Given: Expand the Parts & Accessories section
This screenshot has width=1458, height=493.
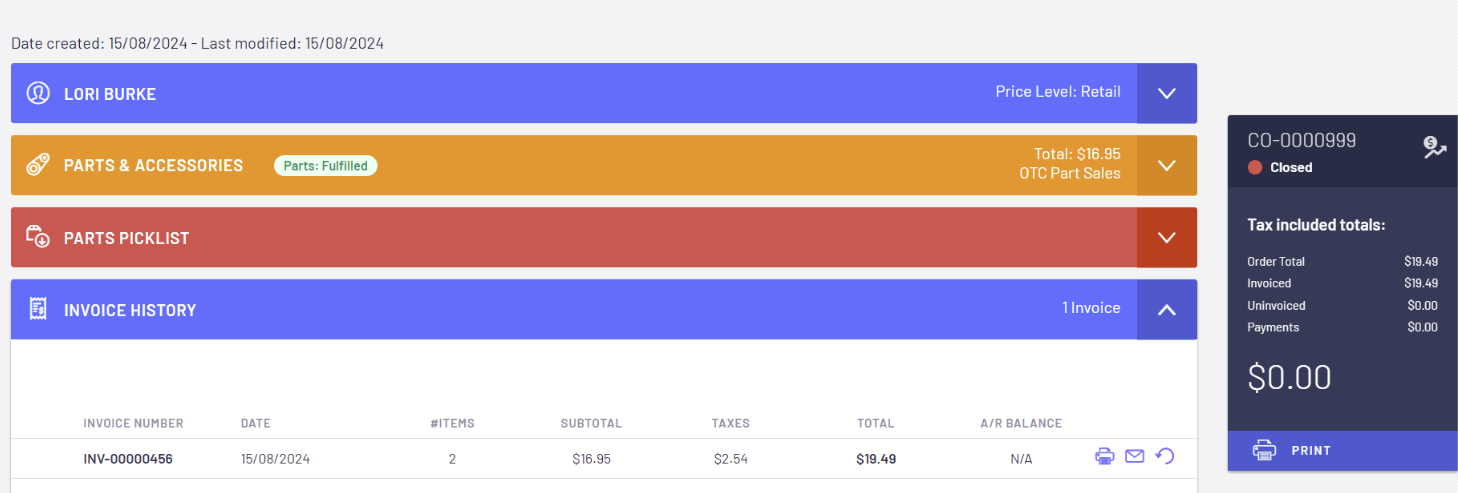Looking at the screenshot, I should [x=1166, y=165].
